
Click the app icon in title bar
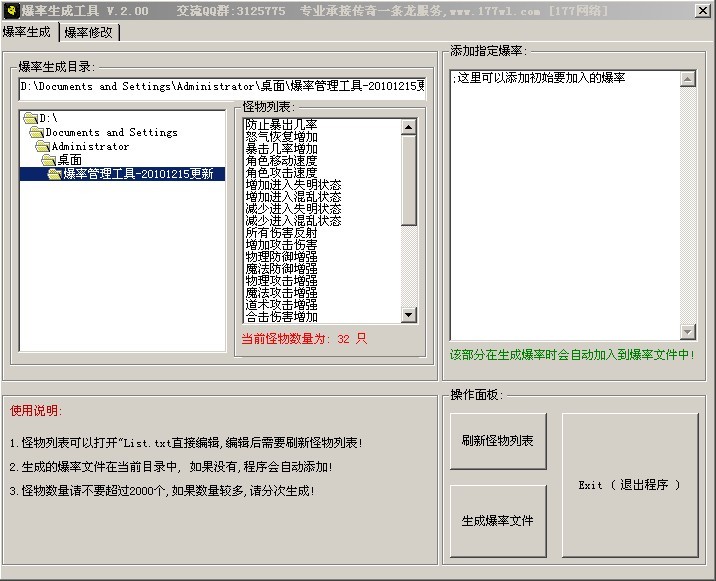tap(11, 11)
